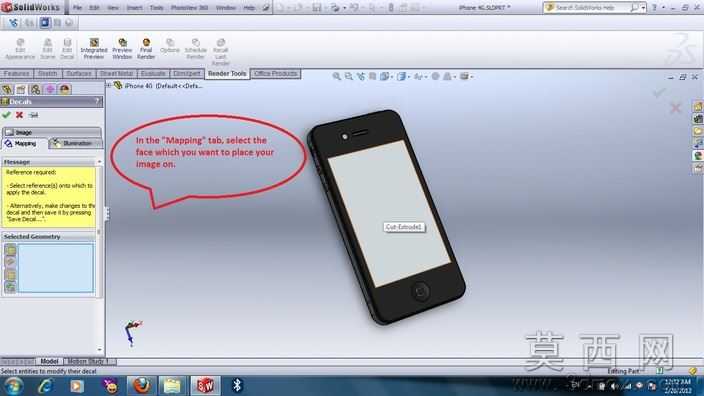Viewport: 704px width, 396px height.
Task: Switch to the Evaluate tab
Action: coord(153,74)
